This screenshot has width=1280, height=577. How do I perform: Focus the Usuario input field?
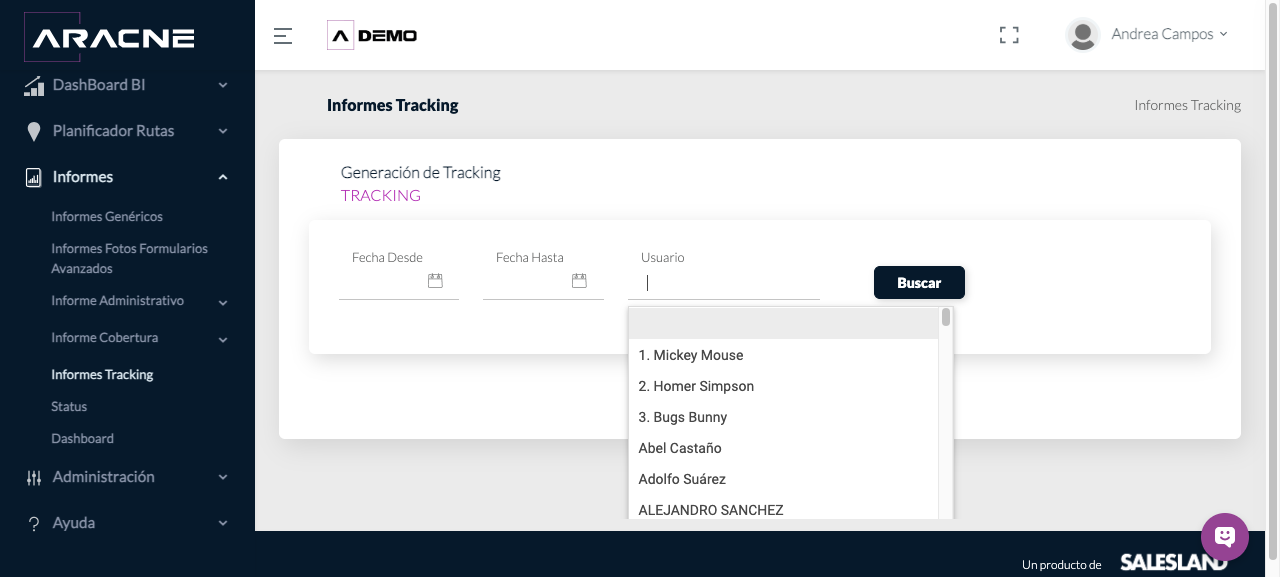coord(724,283)
